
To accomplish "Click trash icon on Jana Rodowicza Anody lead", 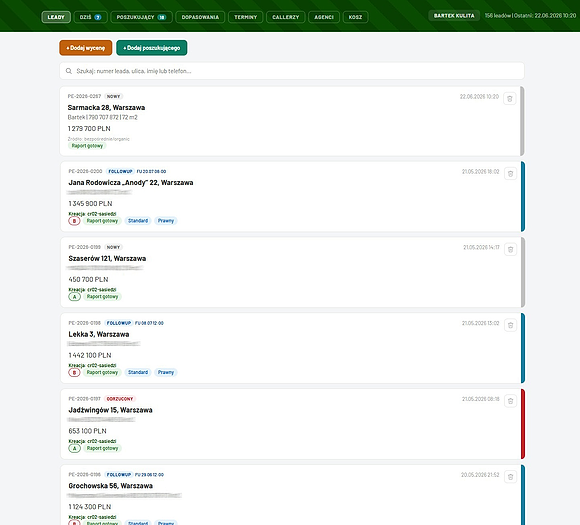I will (510, 174).
